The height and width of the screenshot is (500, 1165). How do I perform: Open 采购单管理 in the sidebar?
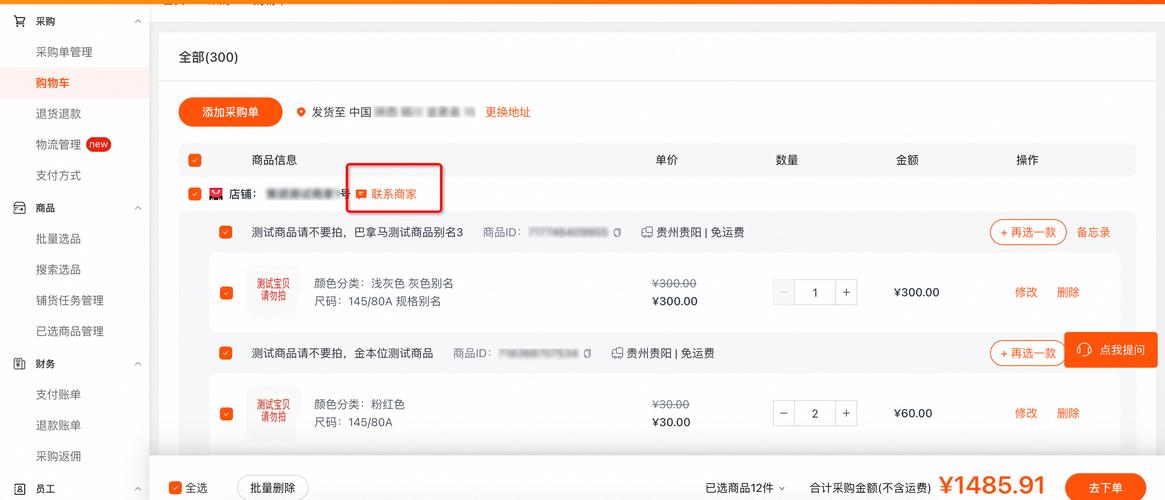tap(64, 52)
